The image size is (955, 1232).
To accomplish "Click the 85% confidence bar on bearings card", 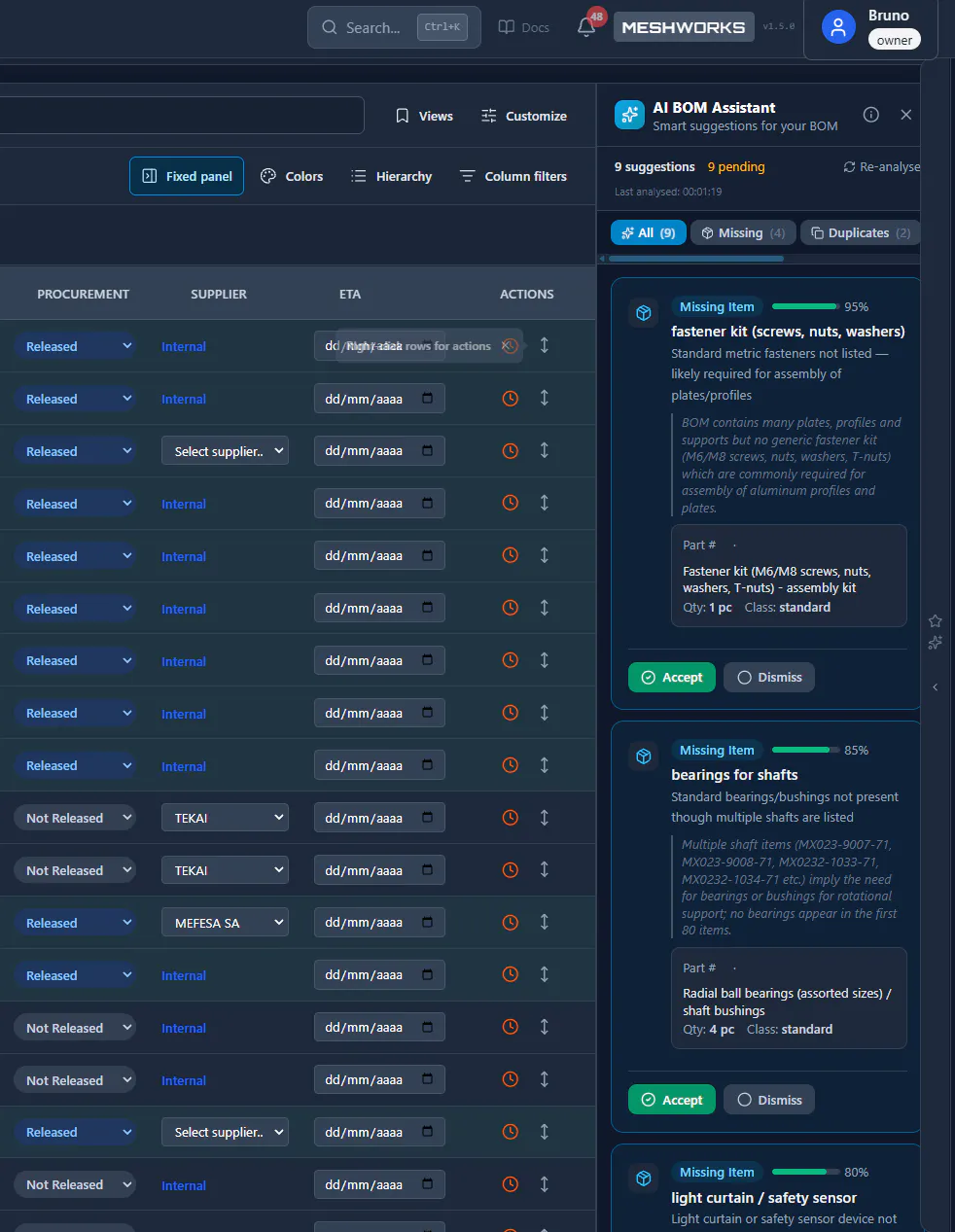I will (805, 750).
